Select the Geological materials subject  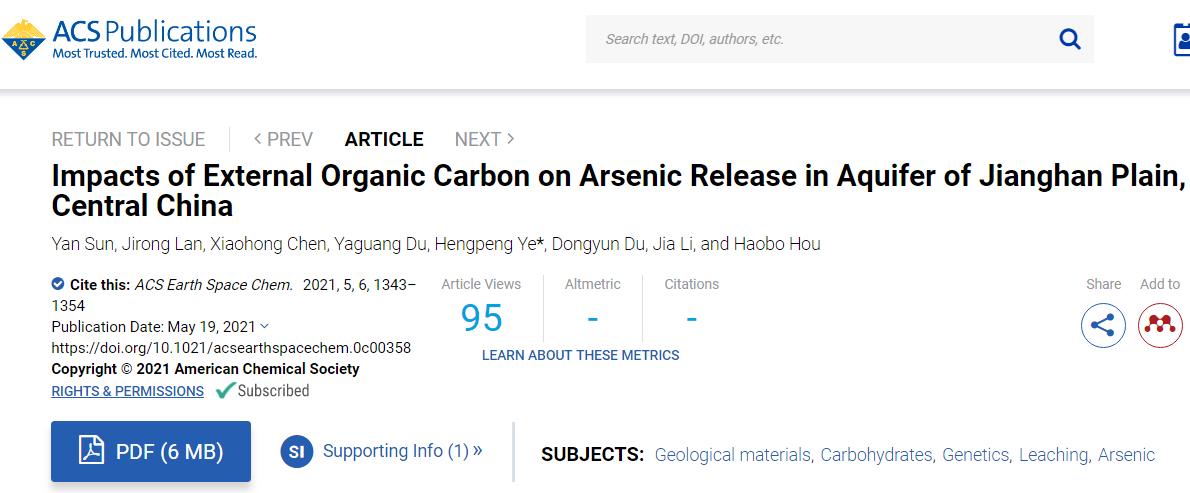tap(732, 455)
